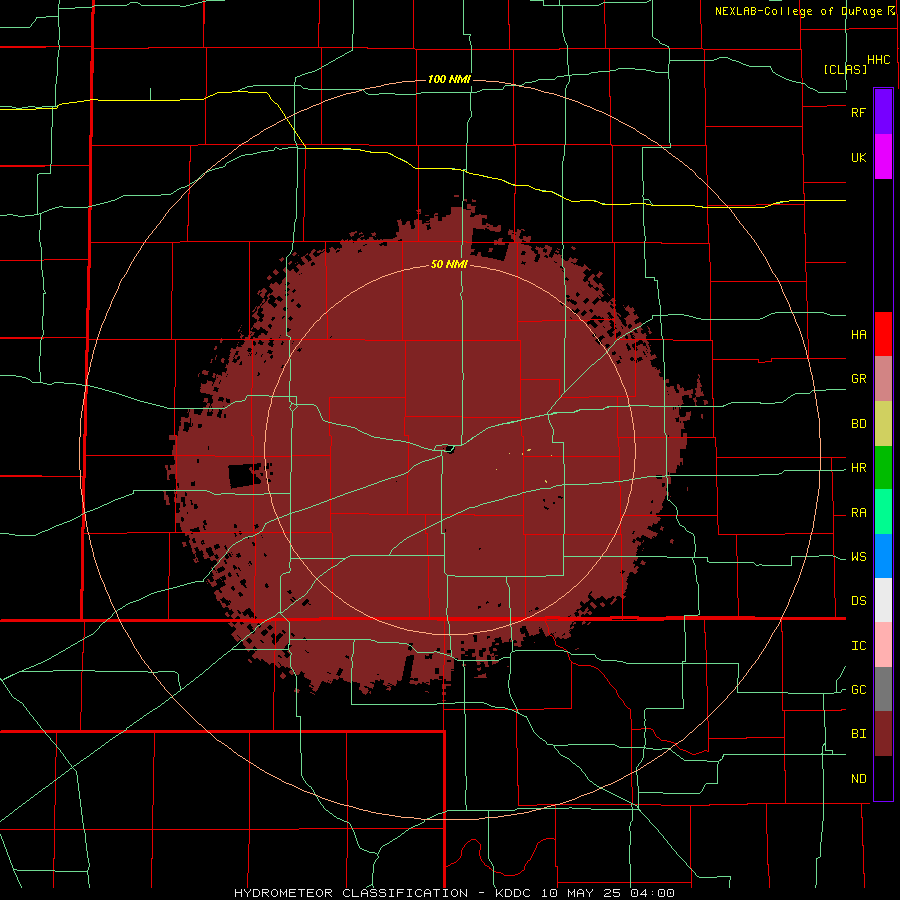Click the KDDC radar site marker at center
The image size is (900, 900).
[x=449, y=449]
